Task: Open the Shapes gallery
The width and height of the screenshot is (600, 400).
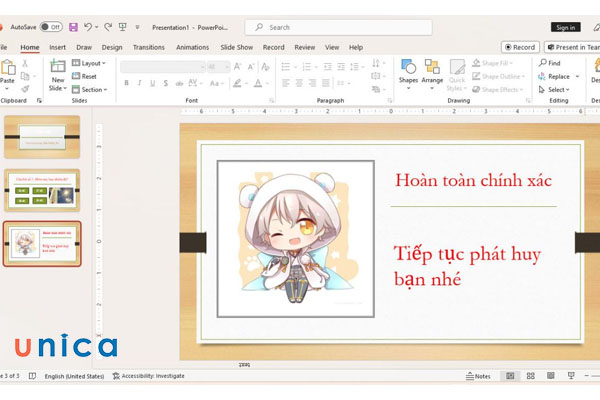Action: coord(408,74)
